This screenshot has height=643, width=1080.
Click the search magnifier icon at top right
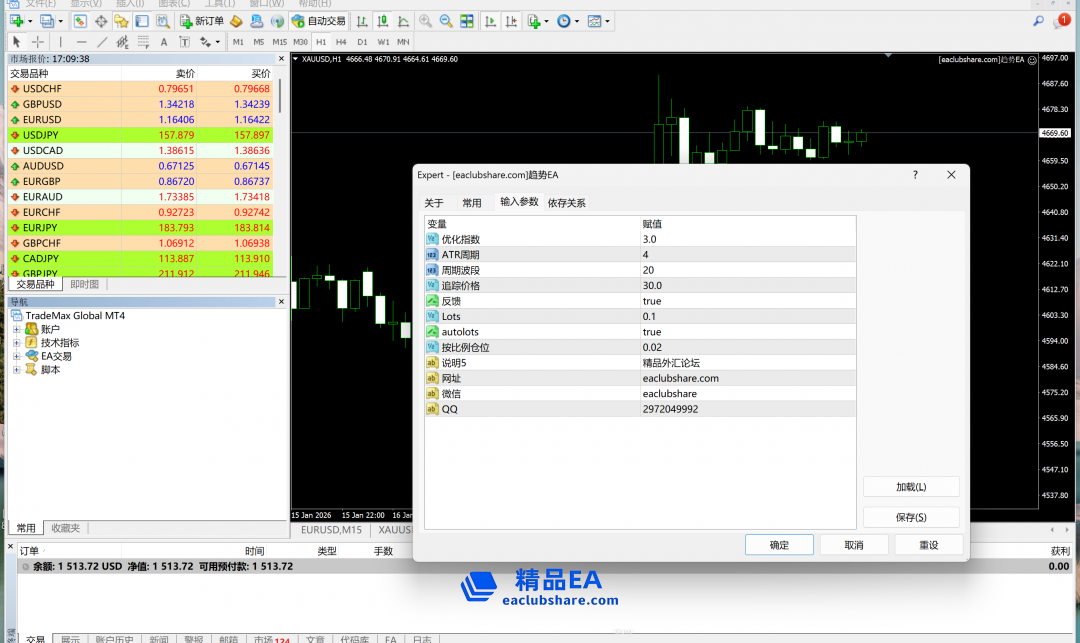click(1038, 21)
